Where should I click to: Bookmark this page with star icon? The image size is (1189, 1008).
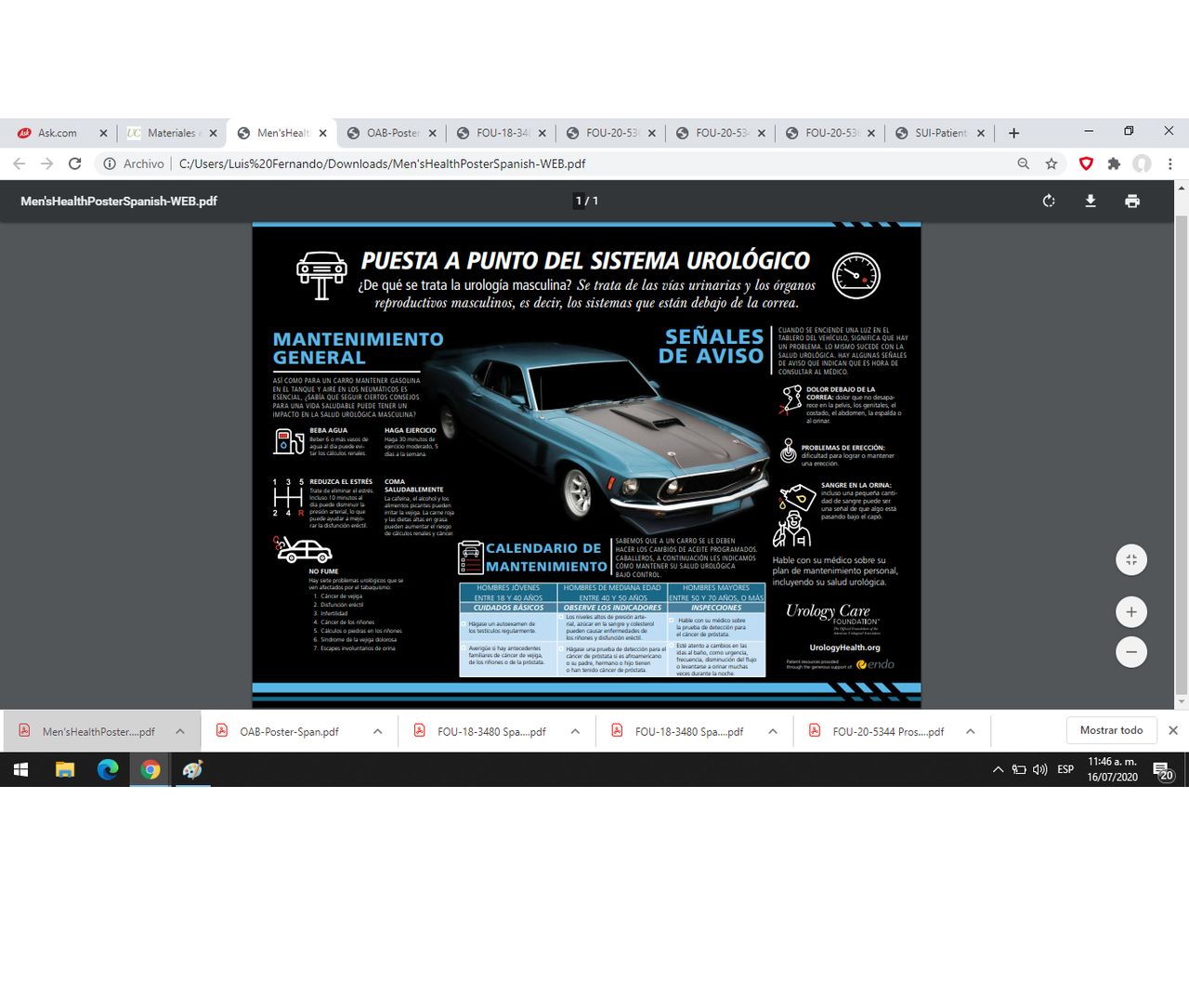[1052, 164]
